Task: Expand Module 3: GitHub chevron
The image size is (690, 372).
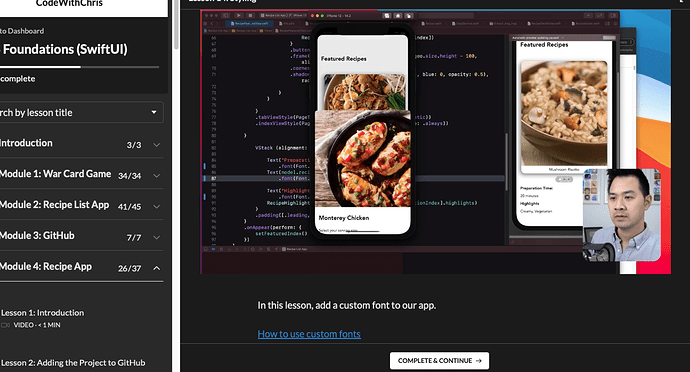Action: (x=157, y=237)
